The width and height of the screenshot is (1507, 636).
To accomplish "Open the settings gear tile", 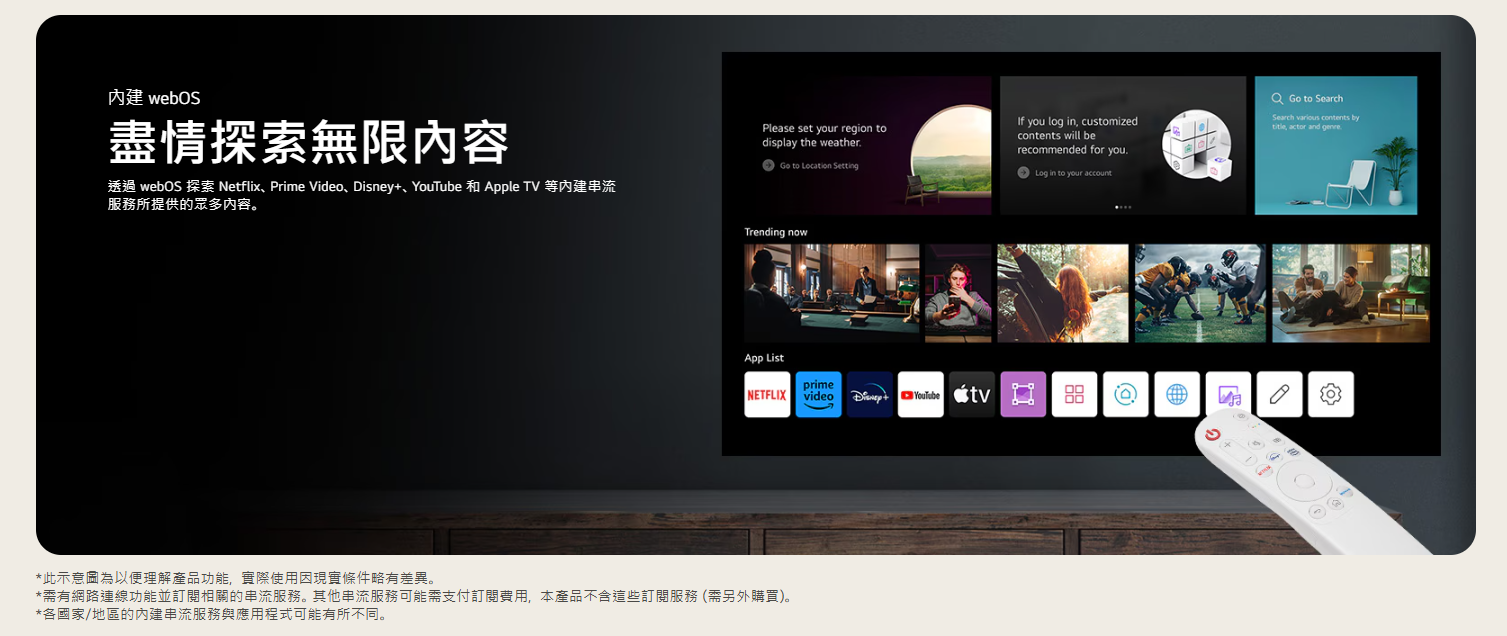I will click(1330, 395).
